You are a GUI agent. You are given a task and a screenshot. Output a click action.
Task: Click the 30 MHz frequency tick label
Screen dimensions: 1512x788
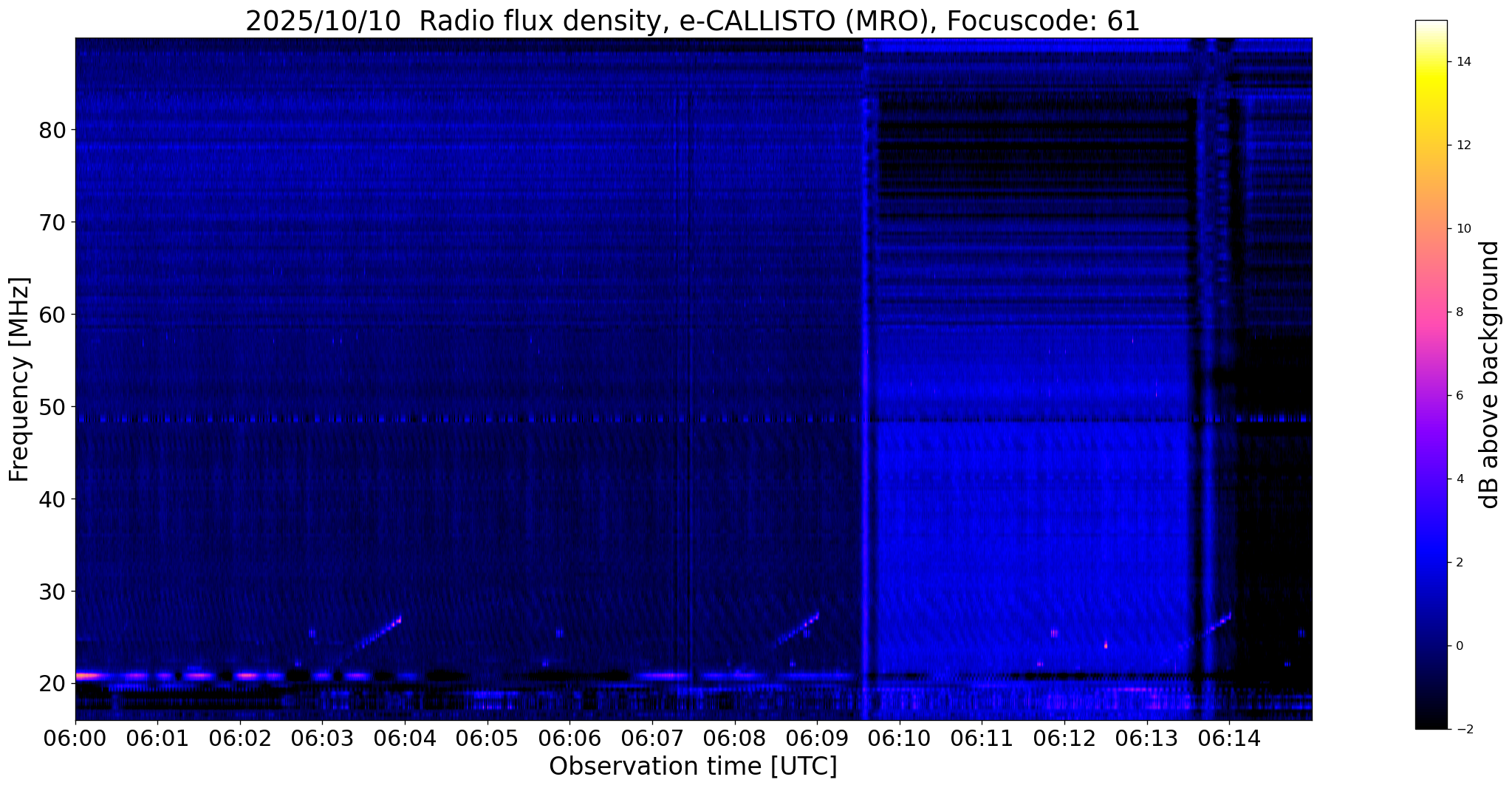52,592
